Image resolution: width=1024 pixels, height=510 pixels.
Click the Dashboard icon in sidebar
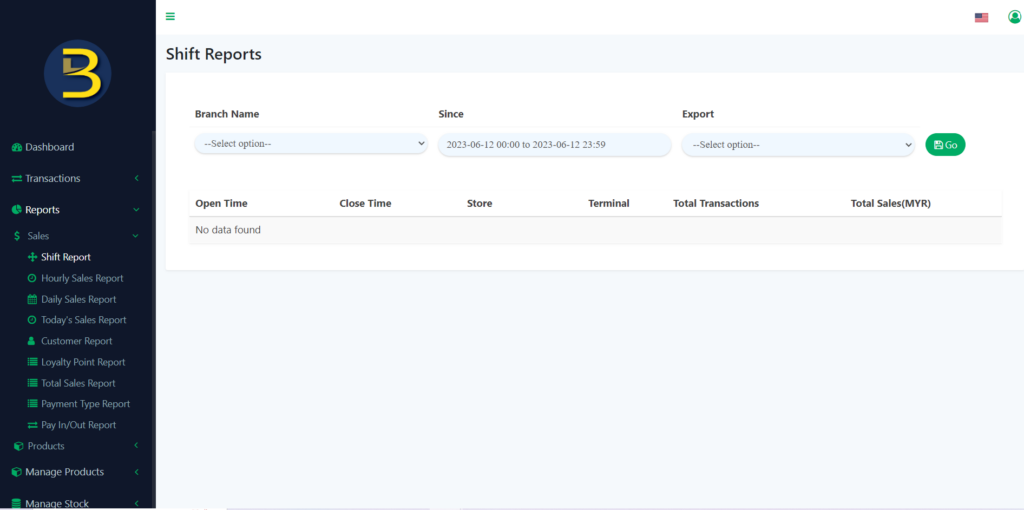point(17,147)
